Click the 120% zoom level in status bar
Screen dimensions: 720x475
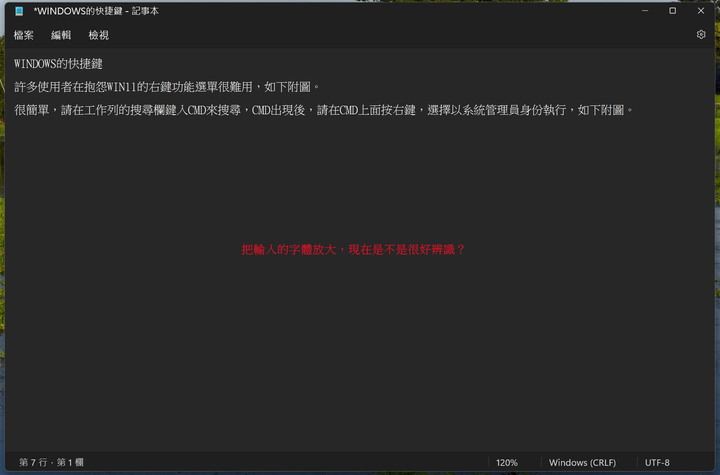[x=506, y=463]
